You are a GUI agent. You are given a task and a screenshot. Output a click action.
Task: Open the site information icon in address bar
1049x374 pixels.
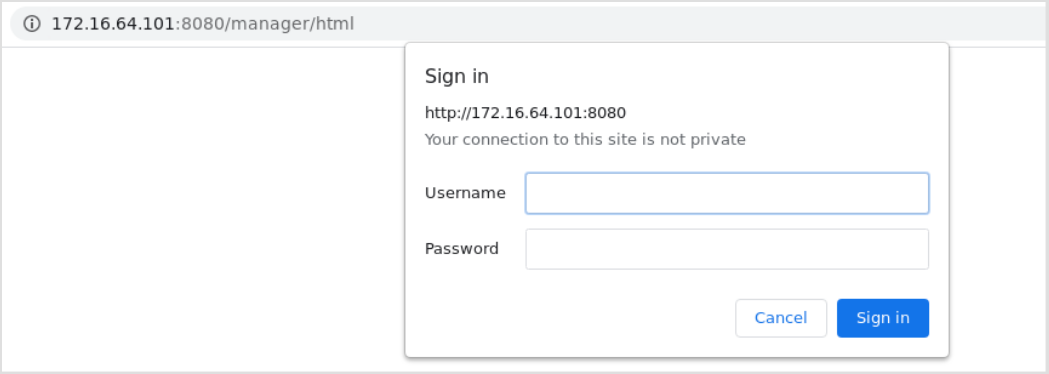point(31,24)
